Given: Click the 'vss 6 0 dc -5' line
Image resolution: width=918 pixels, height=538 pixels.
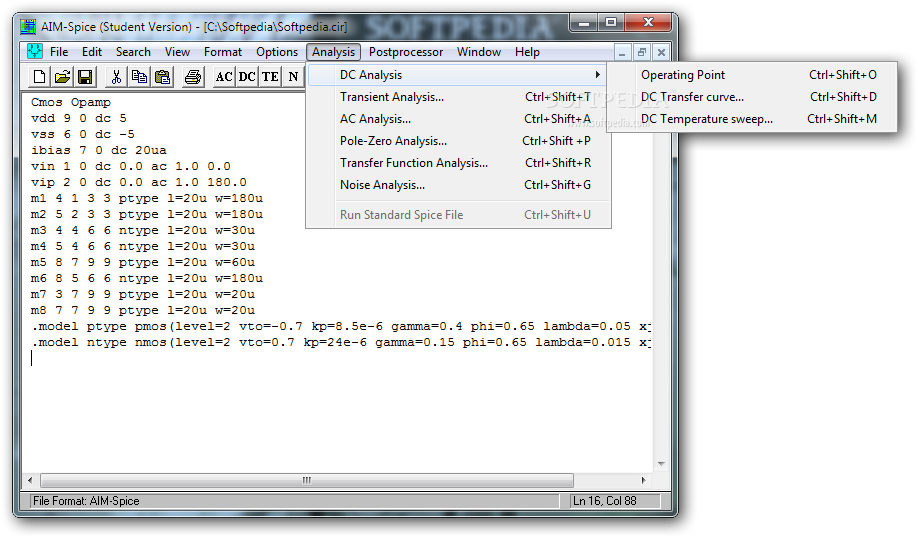Looking at the screenshot, I should (83, 134).
